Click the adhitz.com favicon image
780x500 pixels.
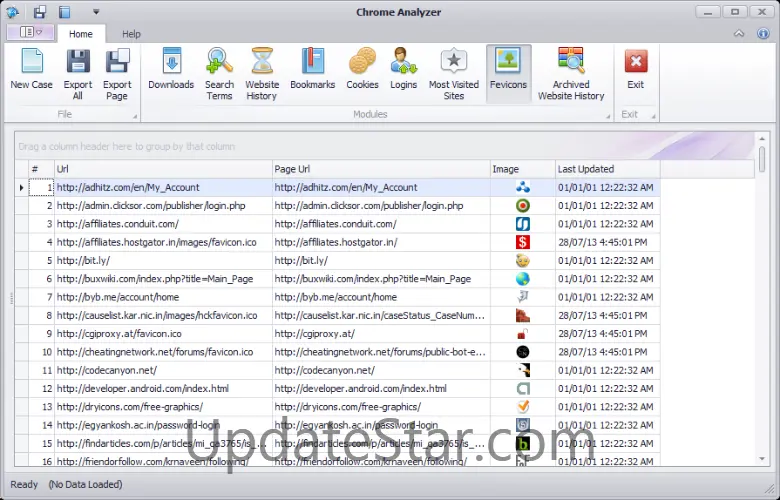pyautogui.click(x=523, y=188)
